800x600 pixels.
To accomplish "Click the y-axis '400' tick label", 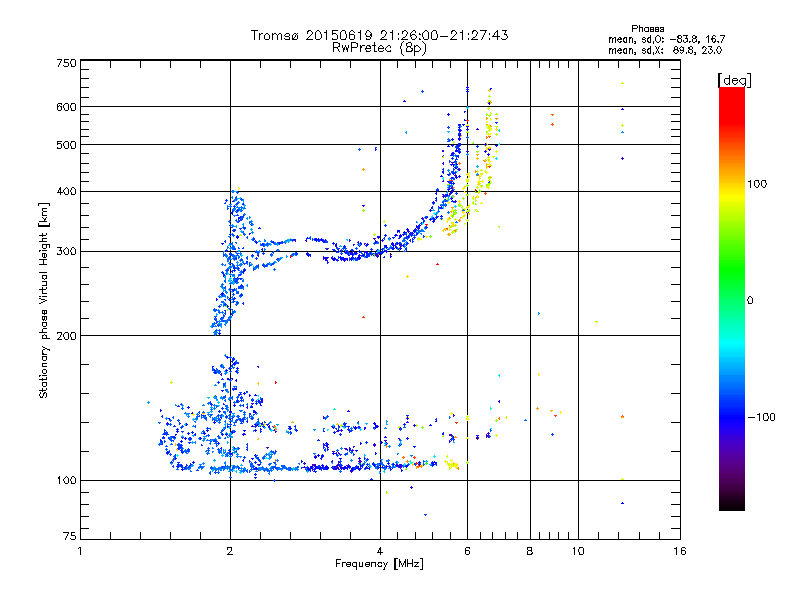I will point(66,192).
